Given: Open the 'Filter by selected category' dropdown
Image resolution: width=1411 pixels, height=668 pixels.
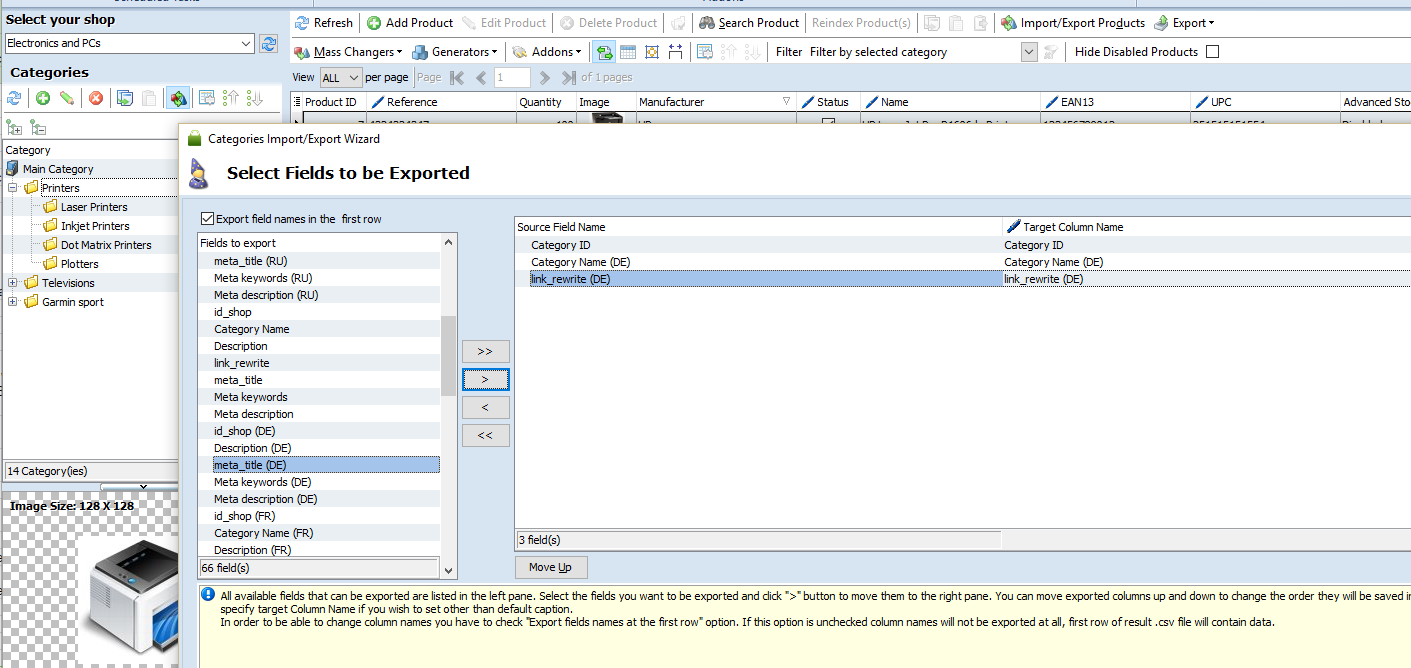Looking at the screenshot, I should (1029, 52).
